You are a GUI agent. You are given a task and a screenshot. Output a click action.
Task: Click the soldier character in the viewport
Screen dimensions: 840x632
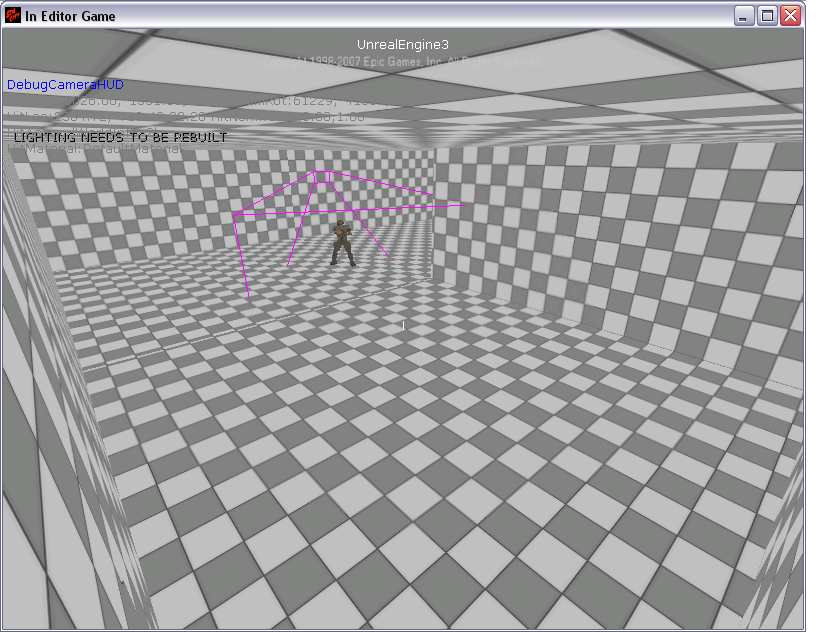(x=343, y=242)
